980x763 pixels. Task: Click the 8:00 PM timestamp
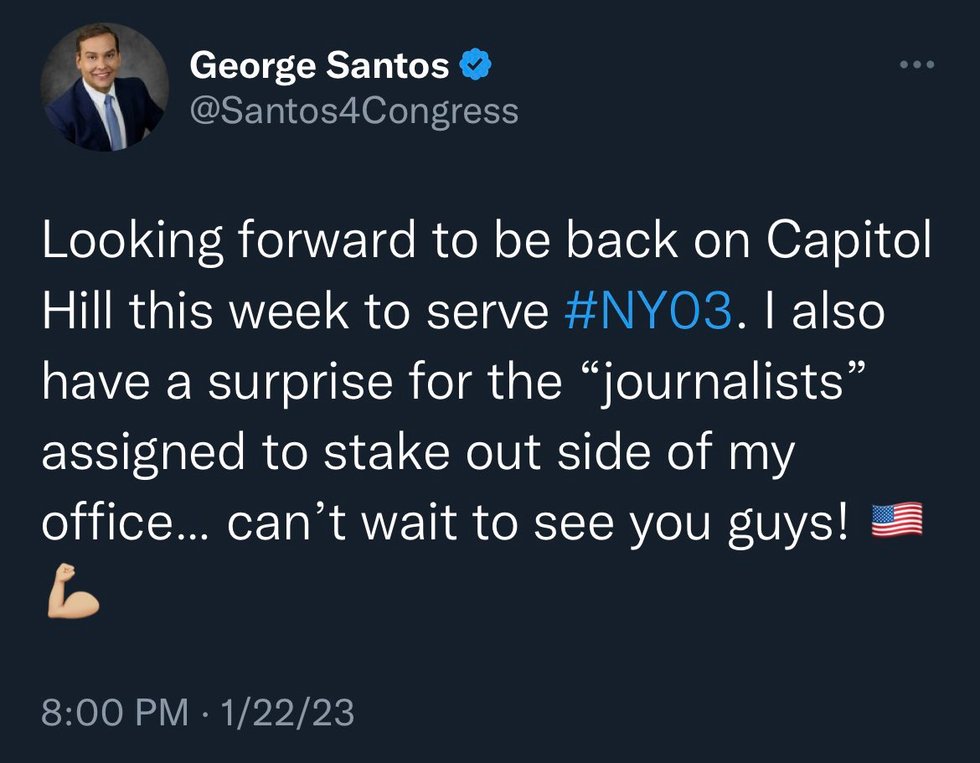(x=114, y=714)
